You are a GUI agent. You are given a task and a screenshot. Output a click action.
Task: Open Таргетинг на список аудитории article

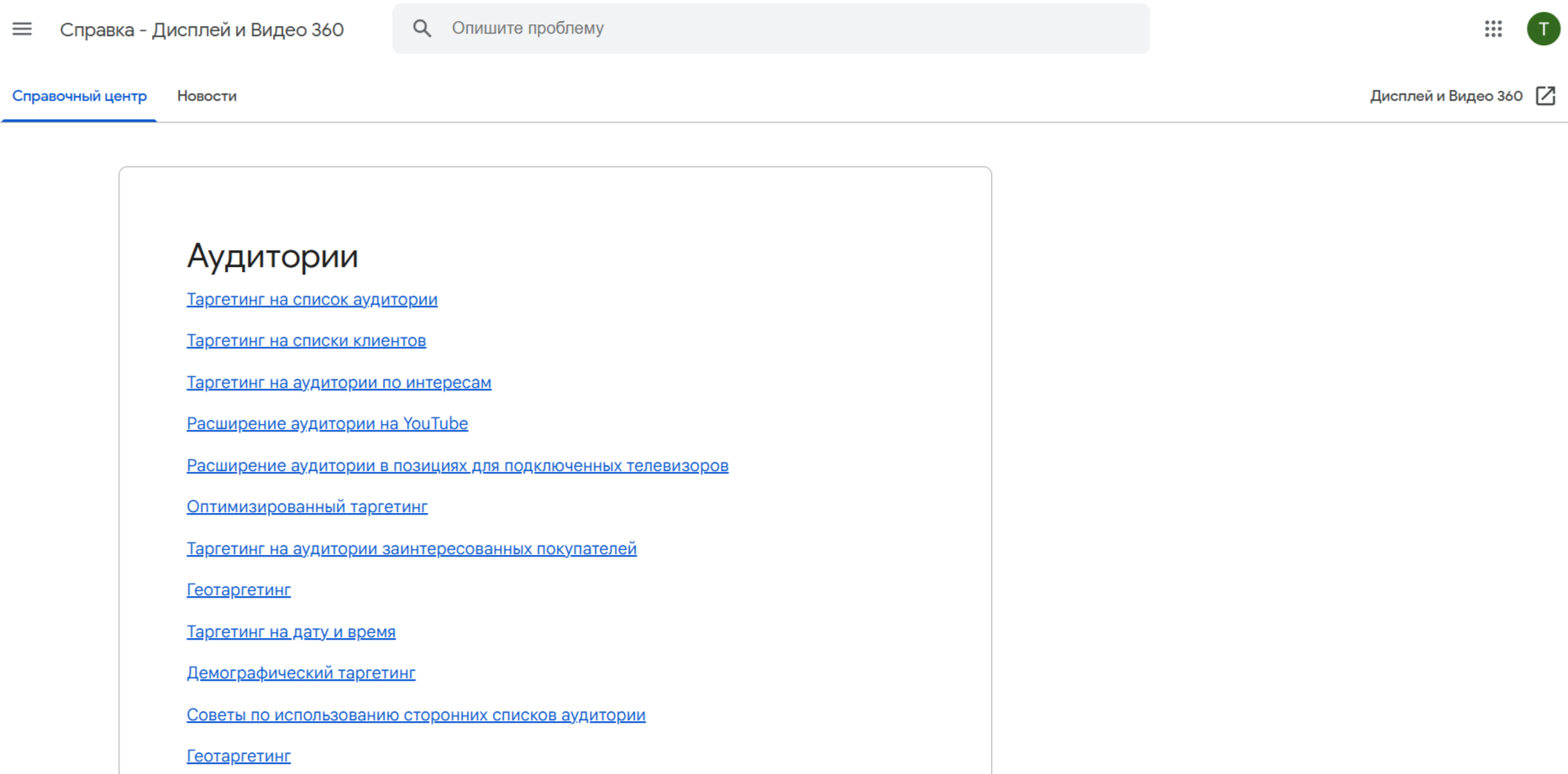[x=312, y=300]
